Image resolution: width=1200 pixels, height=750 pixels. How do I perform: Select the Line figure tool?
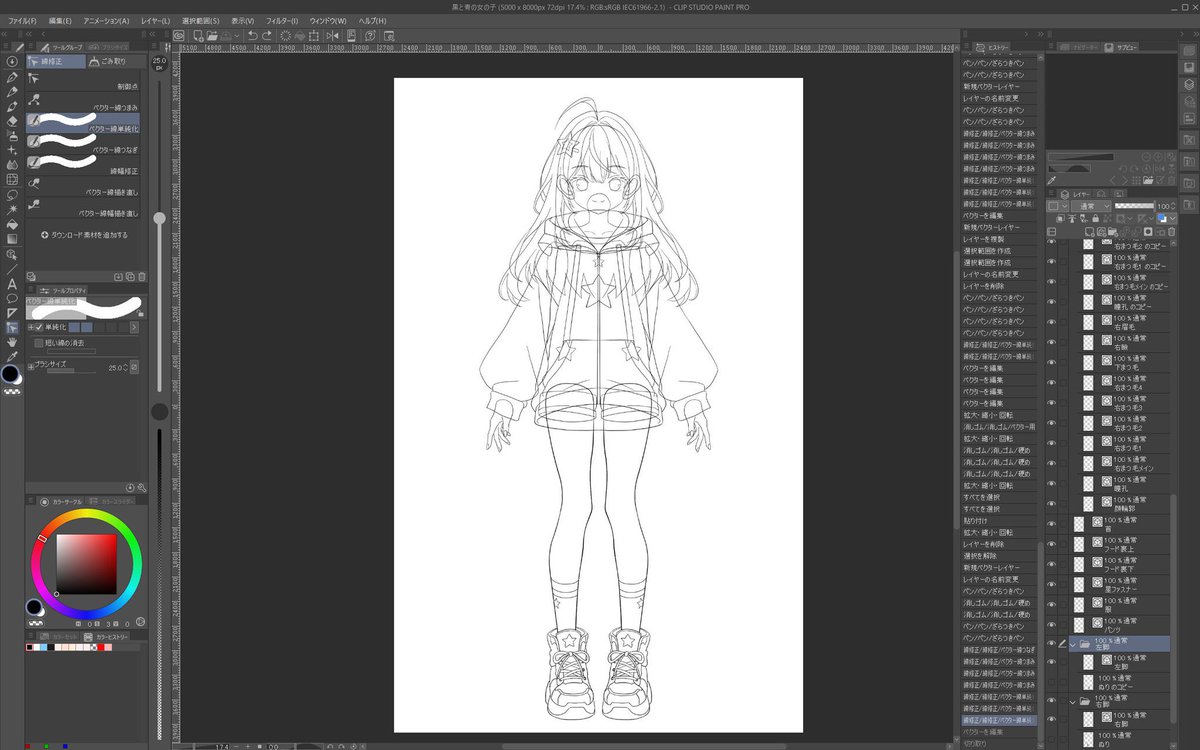point(12,269)
